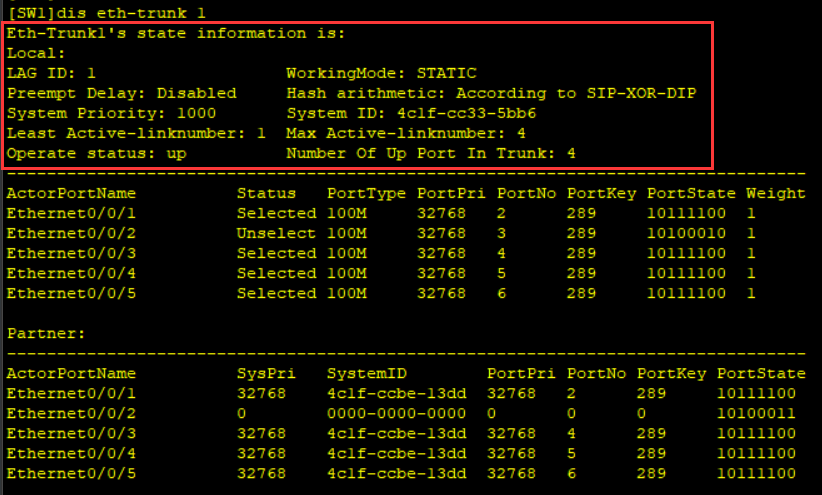Screen dimensions: 822x495
Task: Select 'Ethernet0/0/5' in the Local table
Action: [x=71, y=293]
